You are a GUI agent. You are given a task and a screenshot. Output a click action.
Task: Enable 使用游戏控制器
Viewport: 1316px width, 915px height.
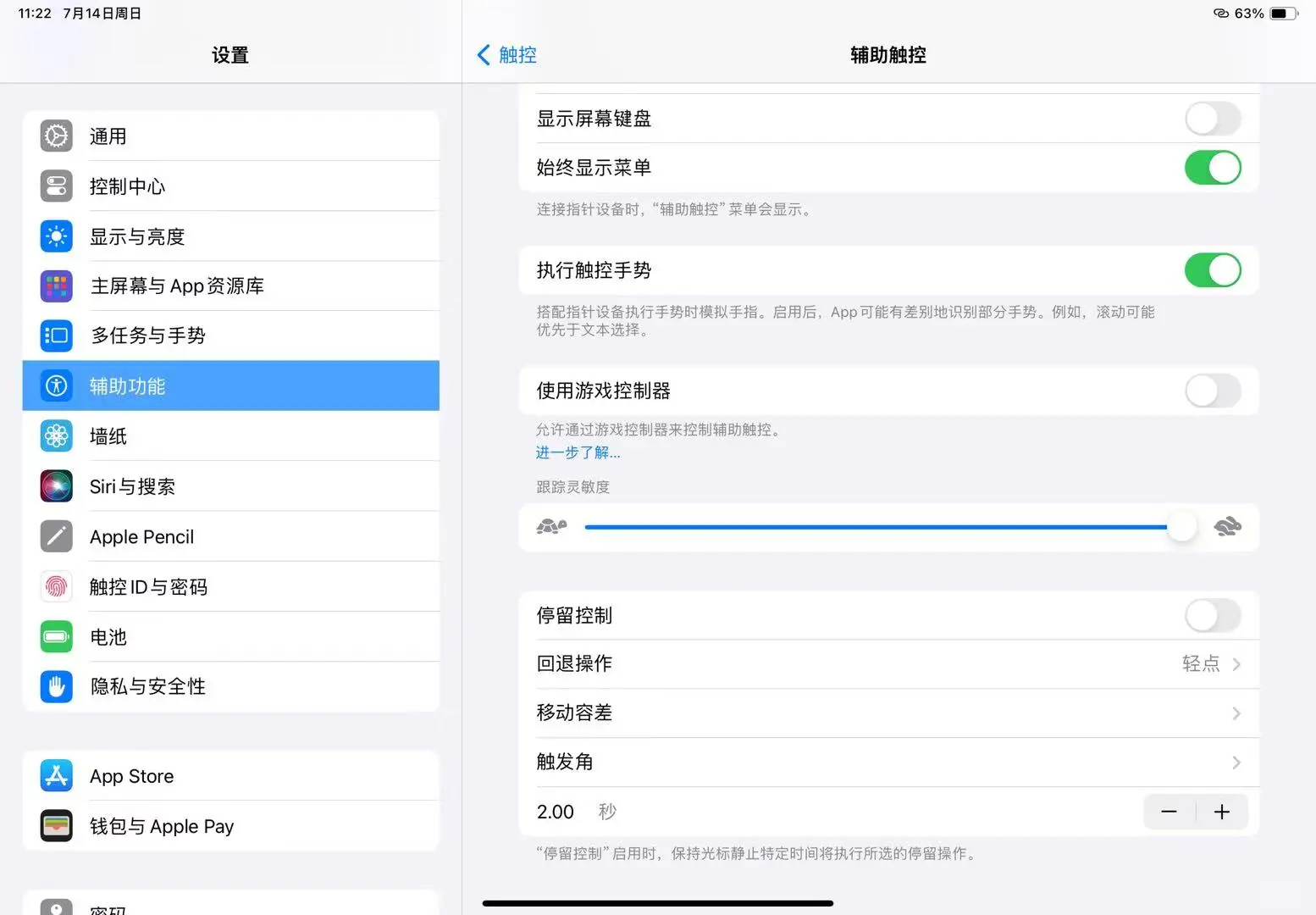1213,391
